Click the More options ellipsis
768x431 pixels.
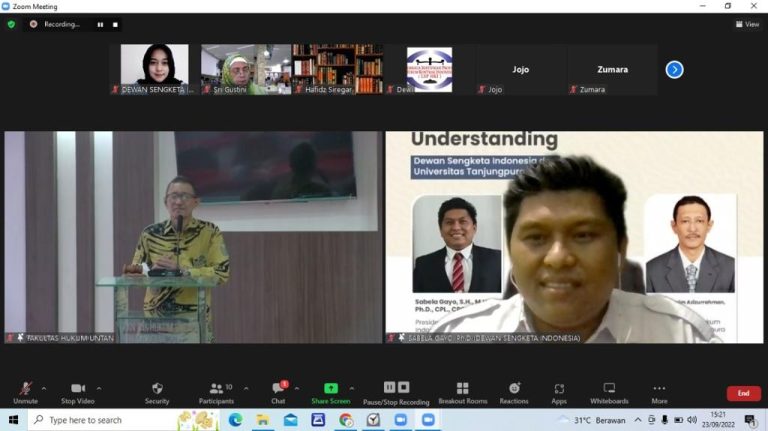pos(659,388)
